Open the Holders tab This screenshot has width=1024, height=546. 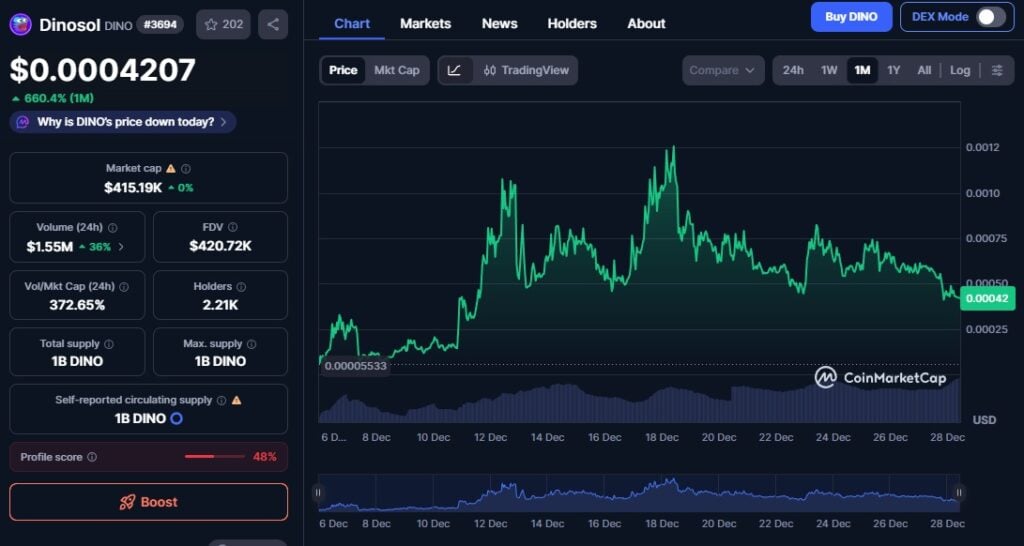coord(572,24)
